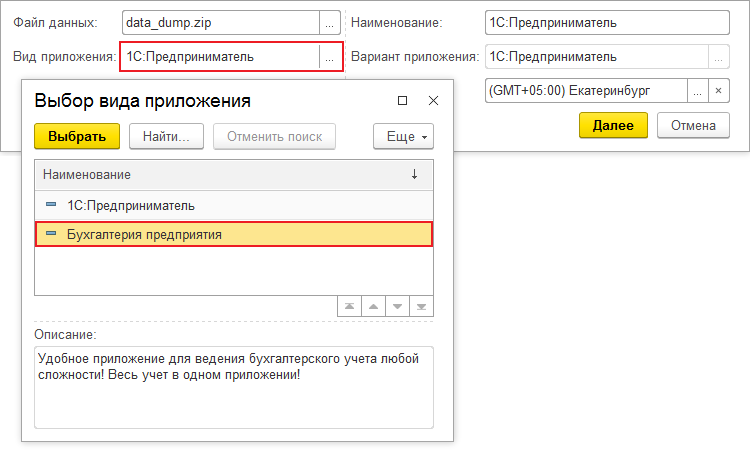750x452 pixels.
Task: Sort by Наименование column header
Action: pyautogui.click(x=234, y=175)
